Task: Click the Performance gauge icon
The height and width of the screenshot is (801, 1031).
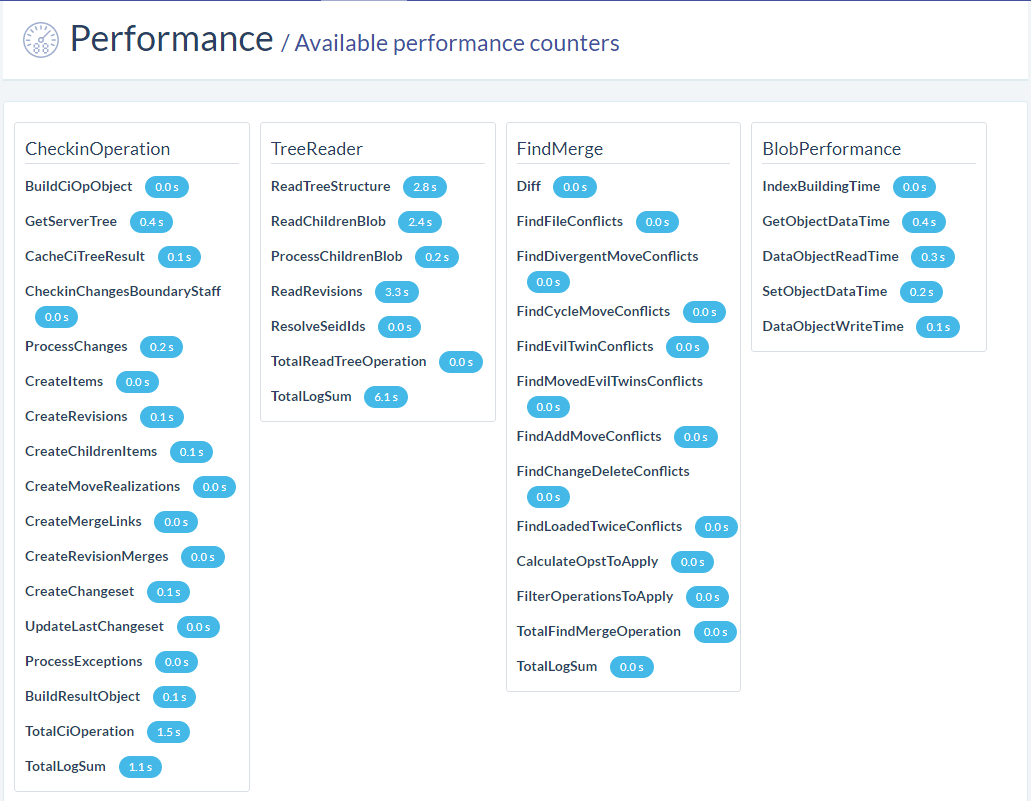Action: coord(41,40)
